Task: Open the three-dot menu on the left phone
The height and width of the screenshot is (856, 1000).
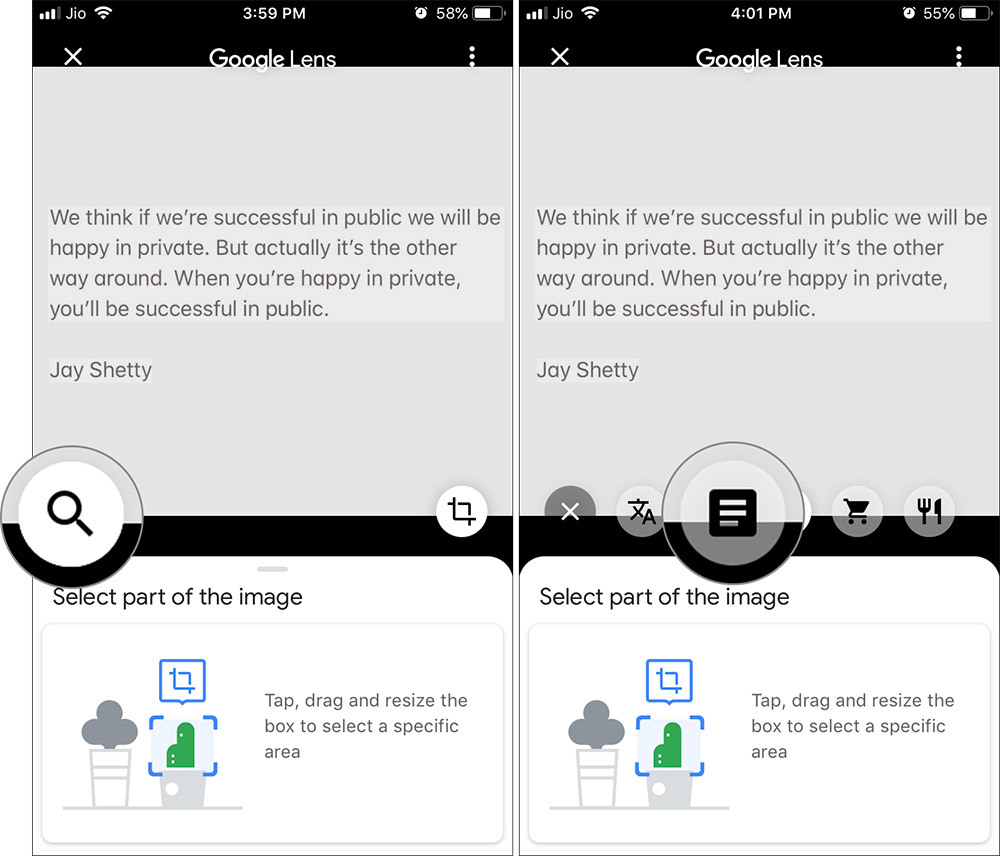Action: tap(472, 56)
